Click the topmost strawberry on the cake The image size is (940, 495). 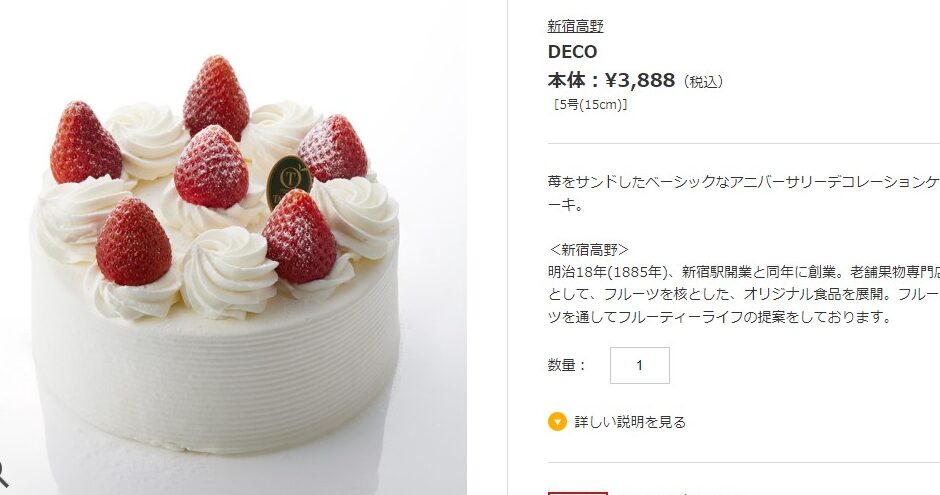[216, 96]
